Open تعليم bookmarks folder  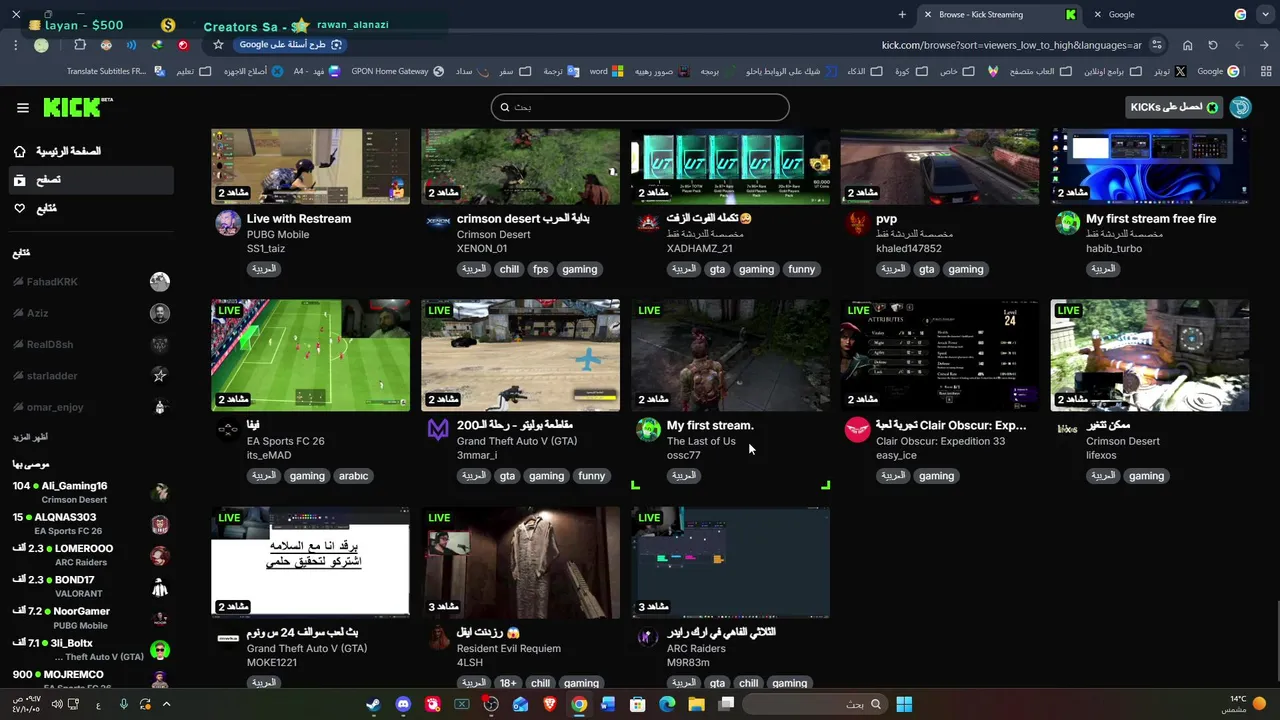194,71
